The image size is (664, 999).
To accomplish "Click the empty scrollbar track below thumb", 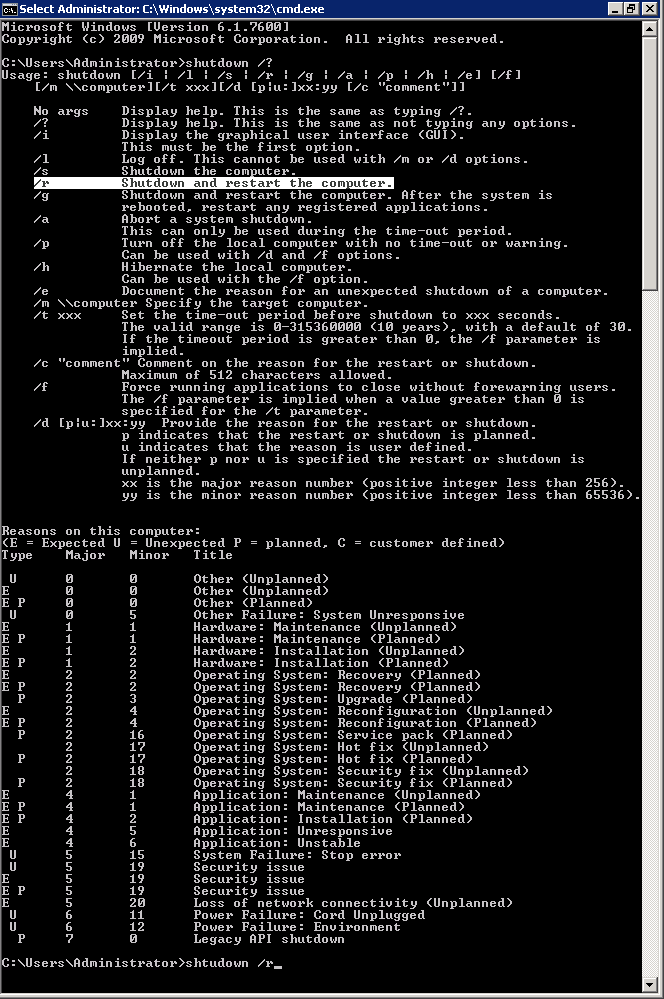I will [x=649, y=634].
